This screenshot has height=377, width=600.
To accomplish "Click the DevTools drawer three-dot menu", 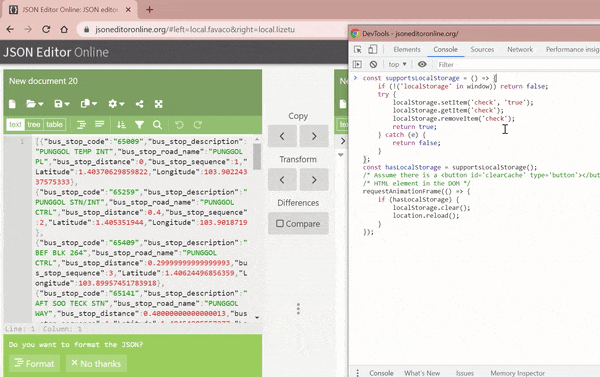I will [x=358, y=372].
